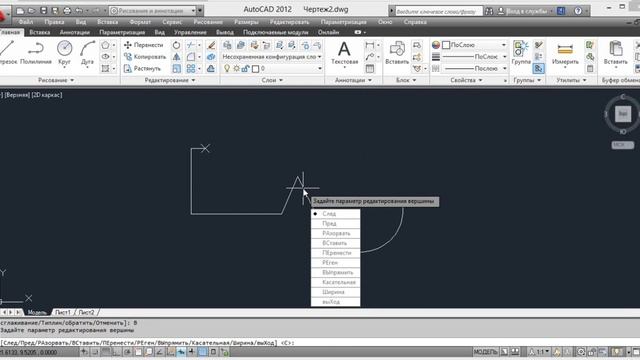Click the Mirror tool icon
This screenshot has width=640, height=360.
[176, 57]
